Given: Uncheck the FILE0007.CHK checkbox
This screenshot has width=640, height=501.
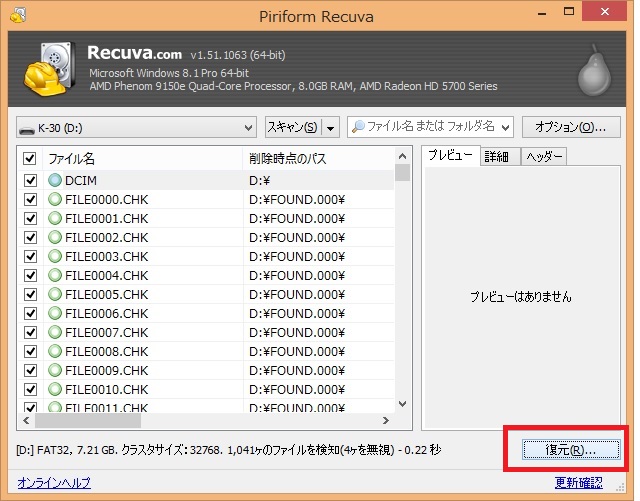Looking at the screenshot, I should (30, 332).
